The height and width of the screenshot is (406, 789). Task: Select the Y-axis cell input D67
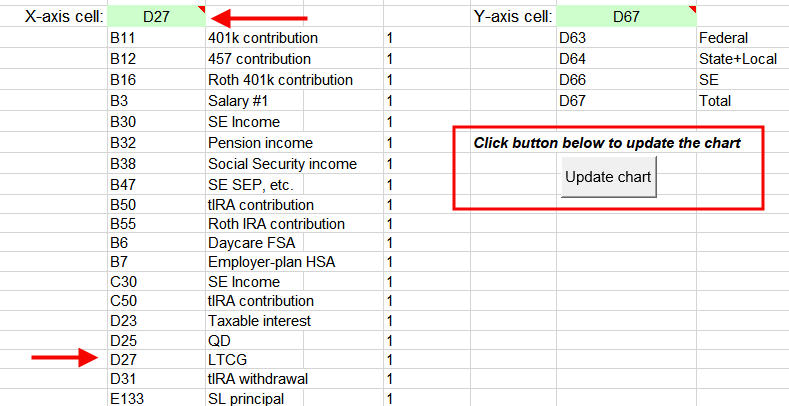tap(626, 16)
